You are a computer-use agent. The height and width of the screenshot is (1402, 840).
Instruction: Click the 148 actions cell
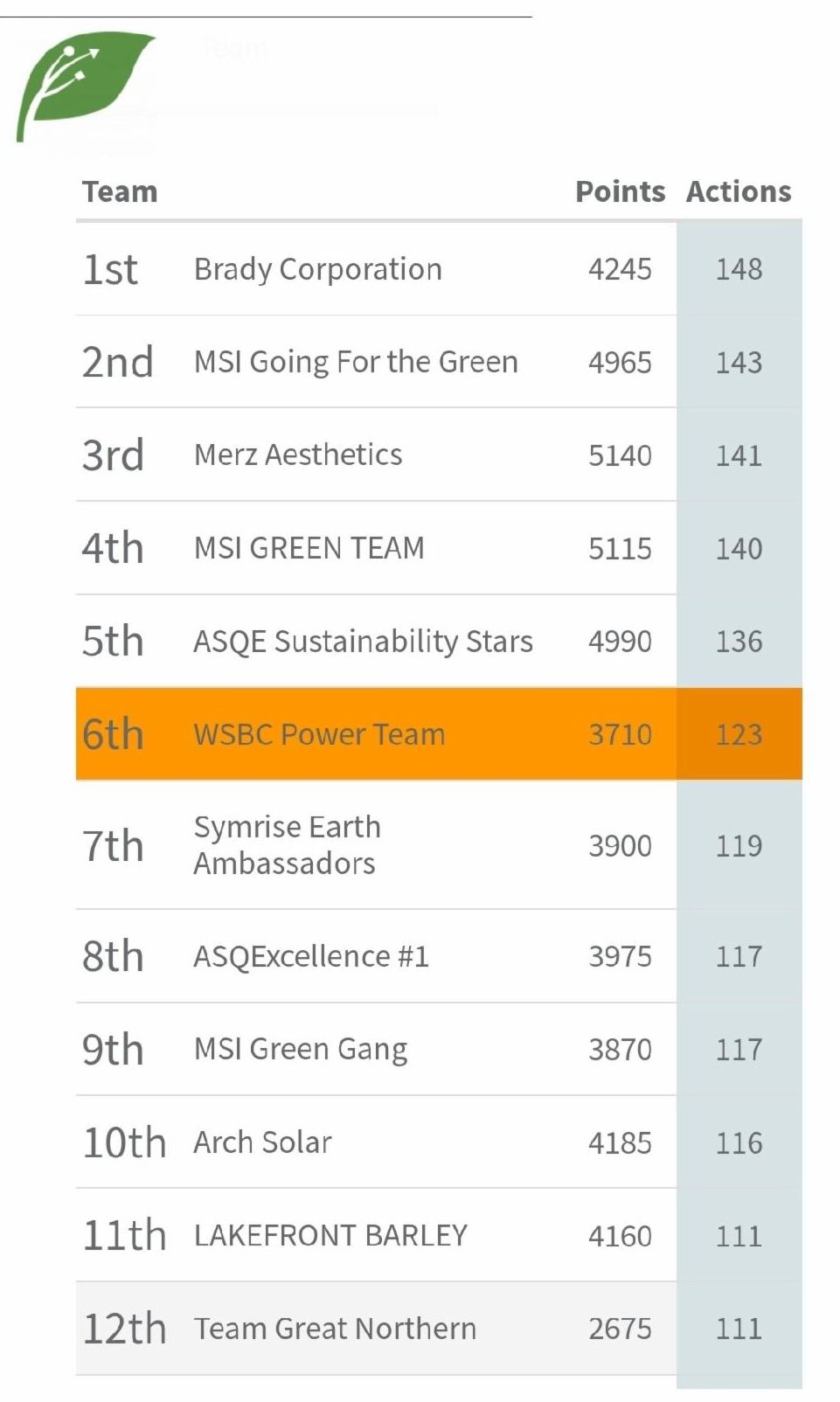click(739, 269)
